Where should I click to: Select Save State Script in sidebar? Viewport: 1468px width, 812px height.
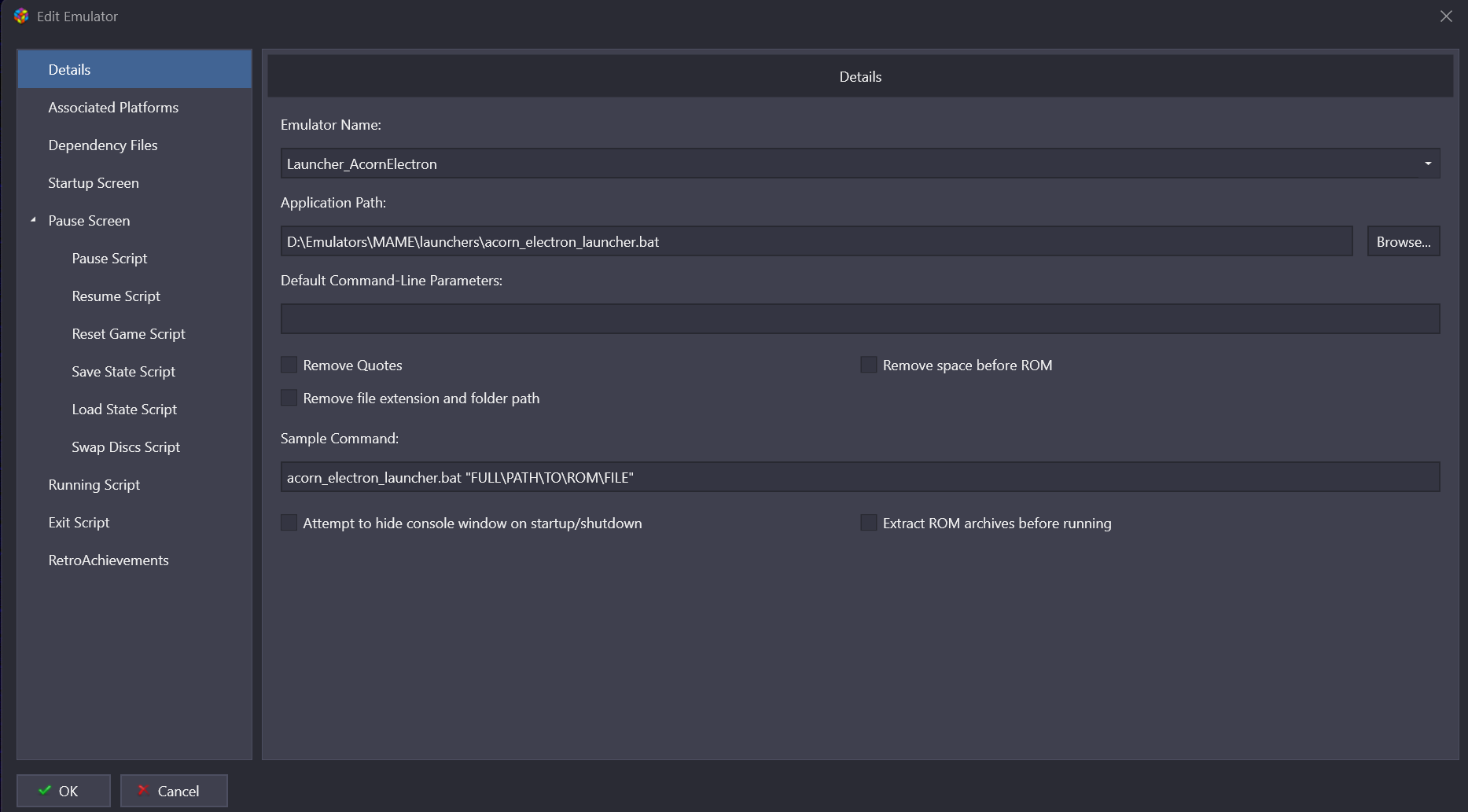pyautogui.click(x=123, y=372)
